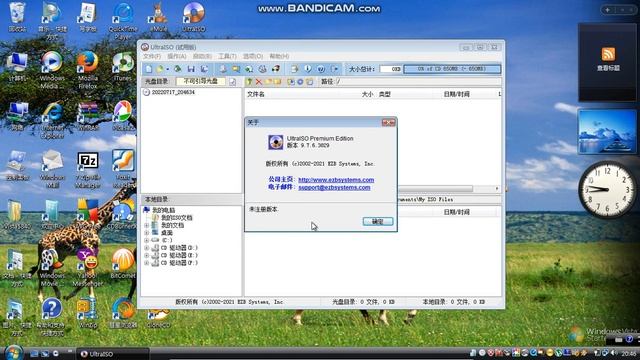Viewport: 640px width, 360px height.
Task: Select the CD 驱动器(E:) tree item label
Action: pos(179,256)
